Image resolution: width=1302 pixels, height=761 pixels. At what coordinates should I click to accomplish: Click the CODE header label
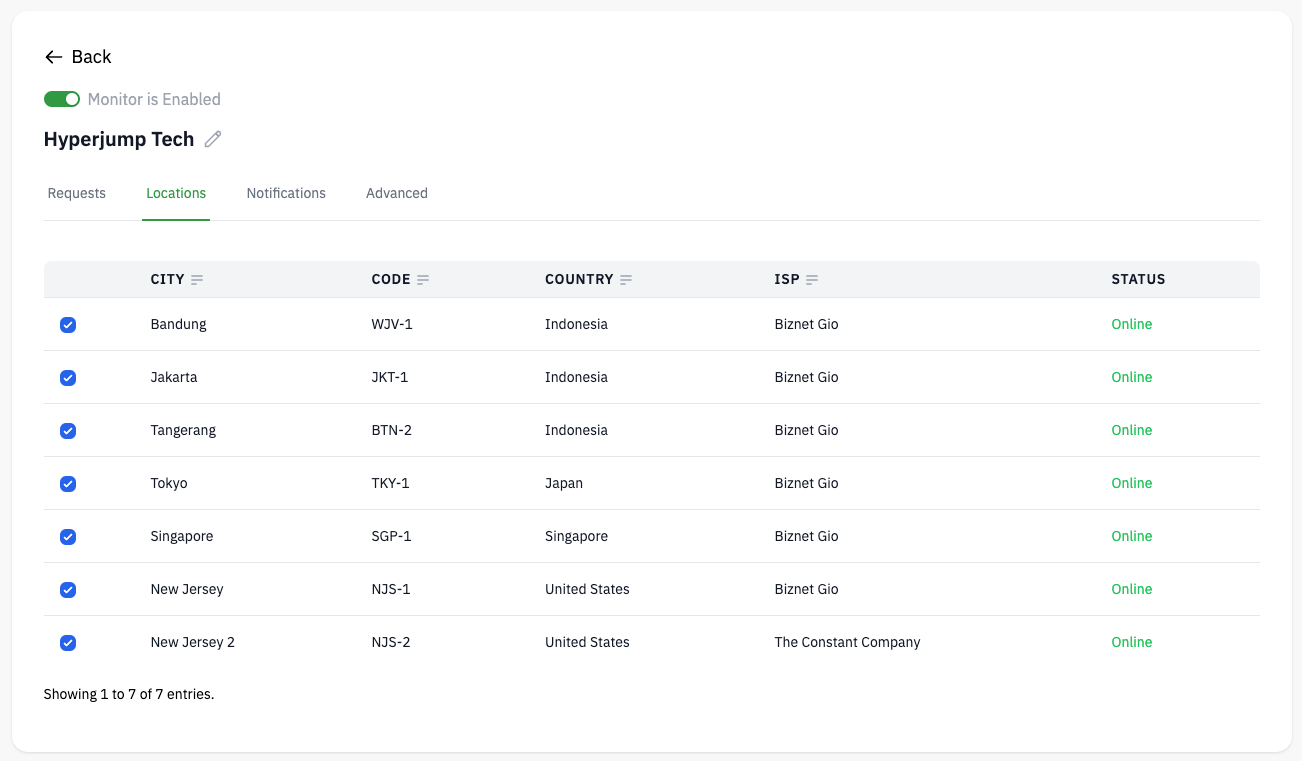[391, 279]
